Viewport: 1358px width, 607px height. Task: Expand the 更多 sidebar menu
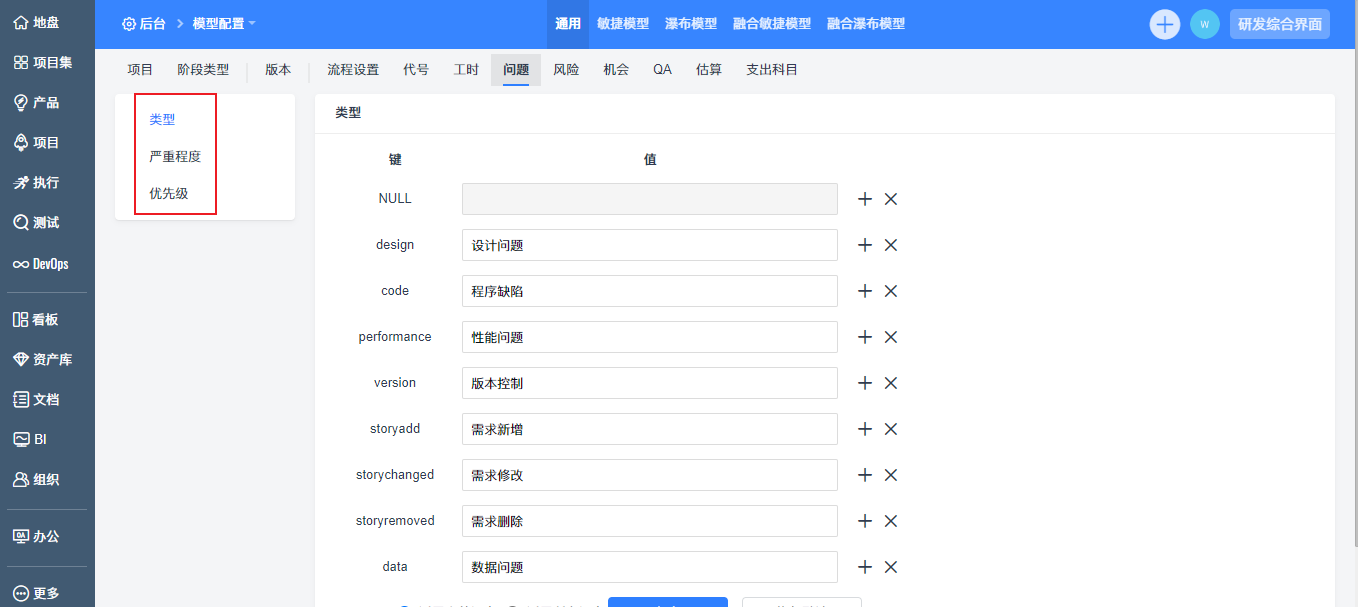[36, 593]
